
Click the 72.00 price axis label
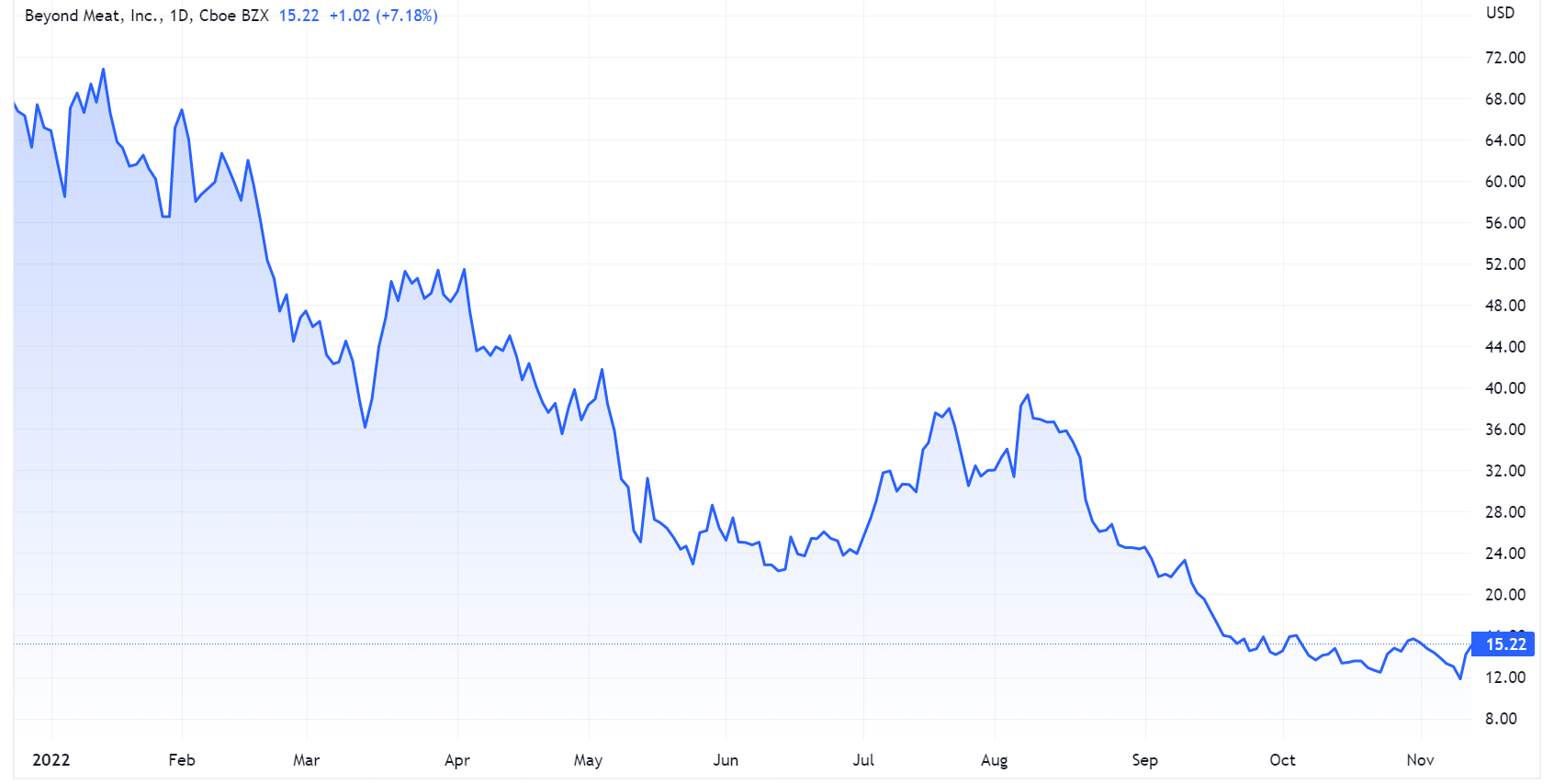pyautogui.click(x=1505, y=58)
